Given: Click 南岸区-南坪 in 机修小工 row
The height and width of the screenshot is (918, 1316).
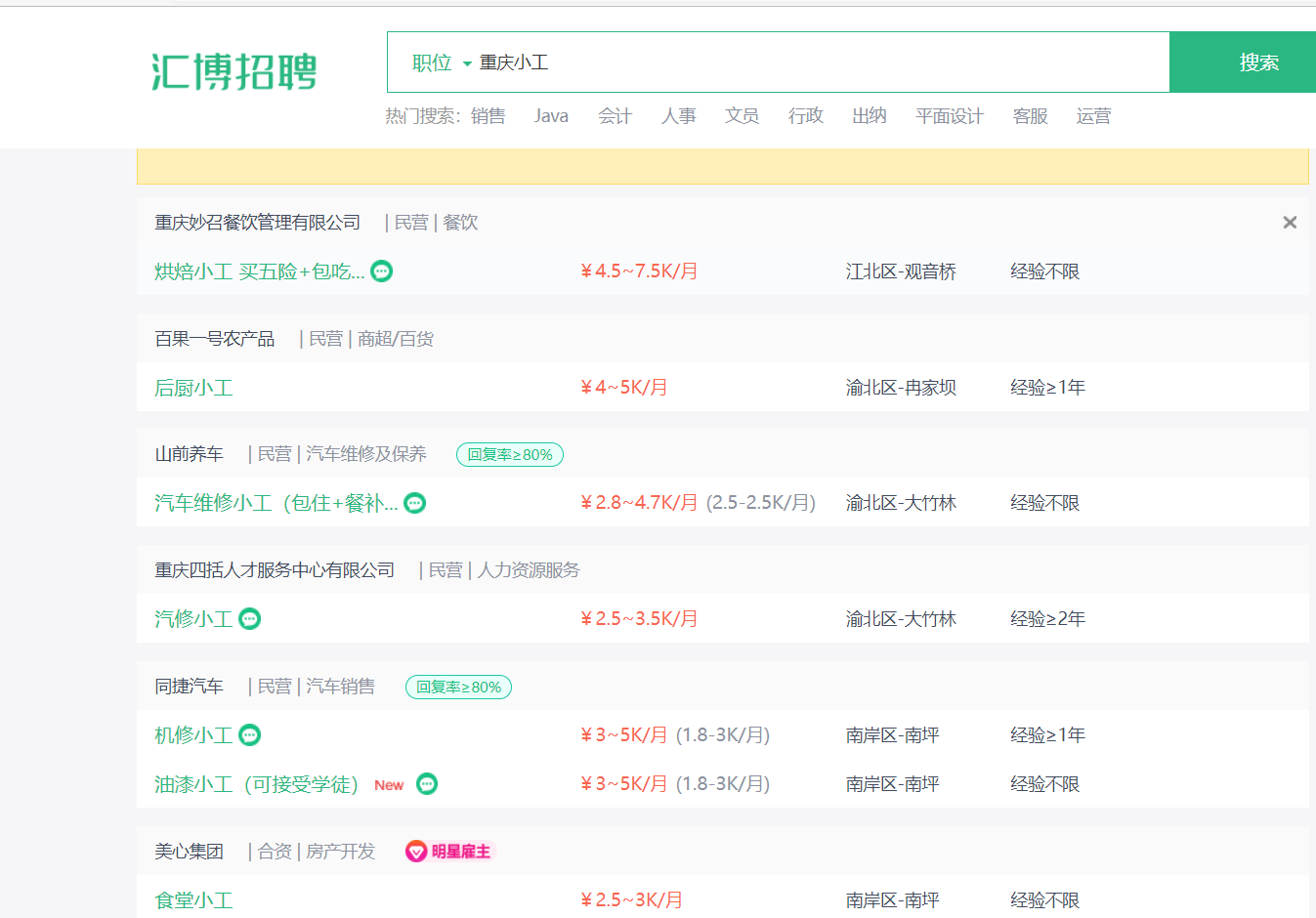Looking at the screenshot, I should point(893,735).
